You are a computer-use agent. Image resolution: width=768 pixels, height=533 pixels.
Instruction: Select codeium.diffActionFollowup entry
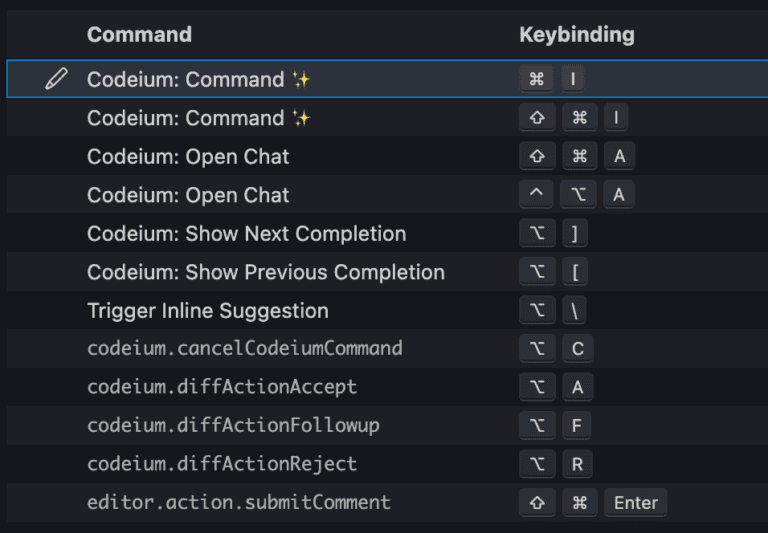click(387, 425)
